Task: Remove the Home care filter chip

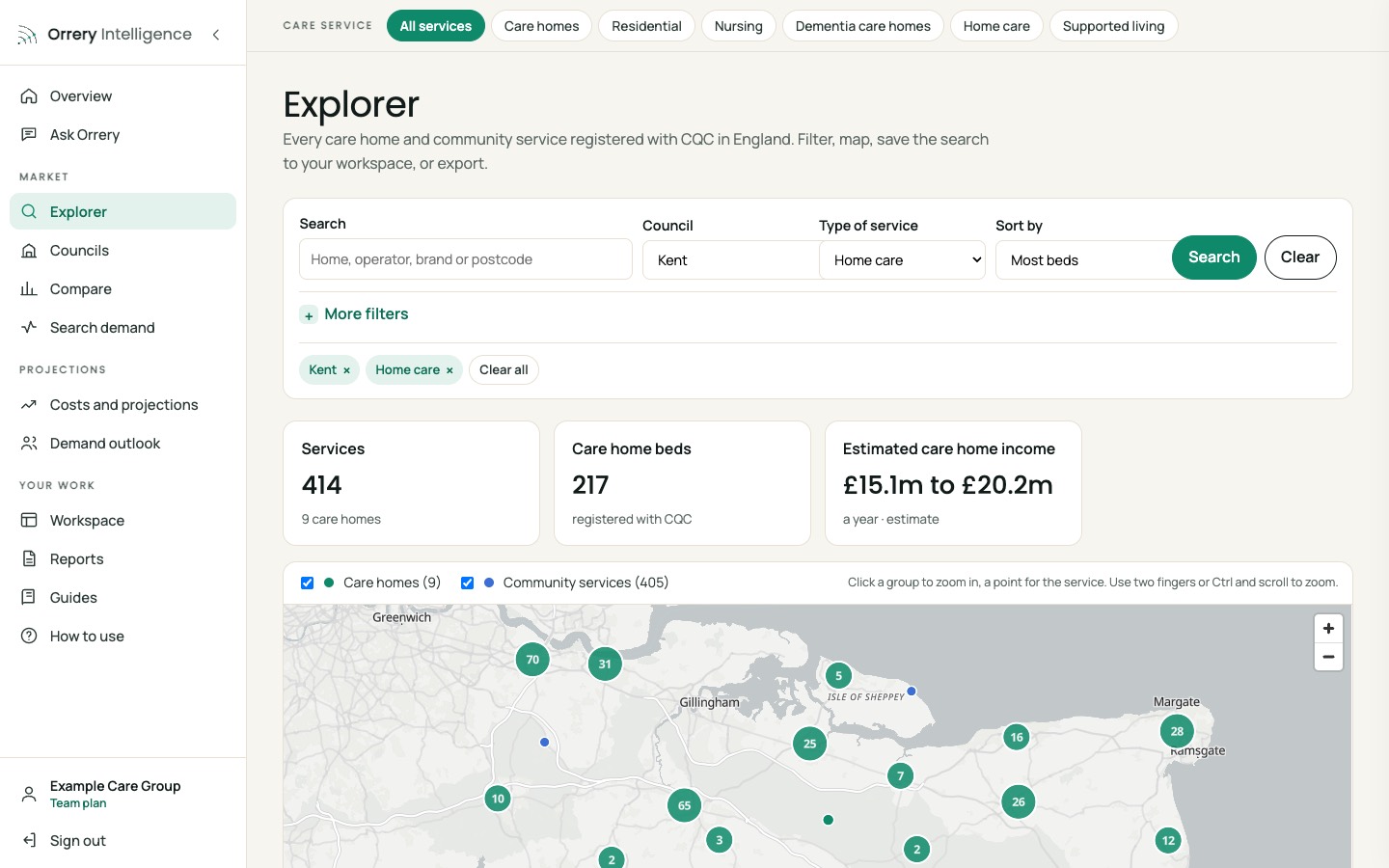Action: [x=449, y=370]
